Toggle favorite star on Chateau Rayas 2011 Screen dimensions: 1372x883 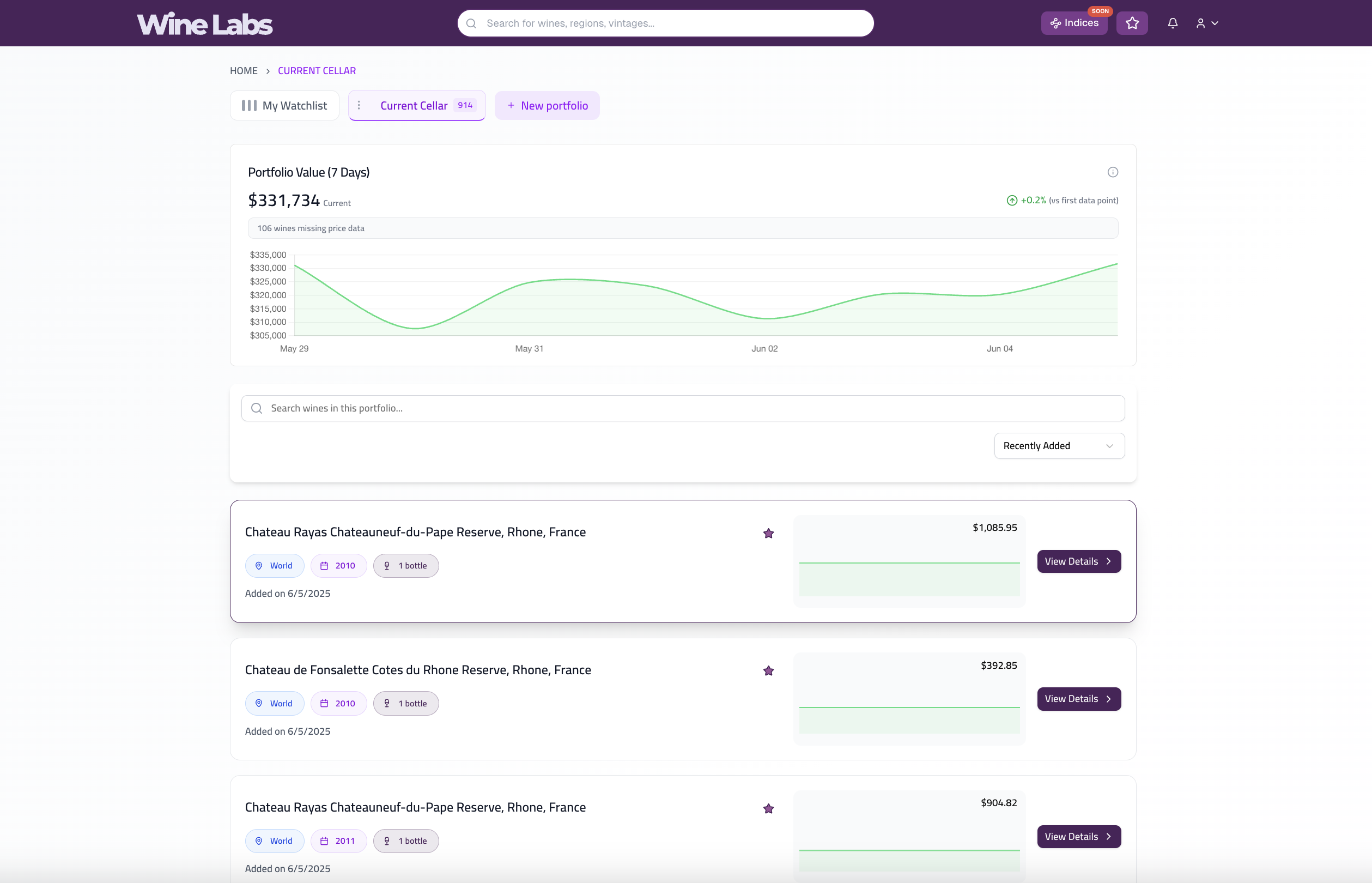[768, 808]
